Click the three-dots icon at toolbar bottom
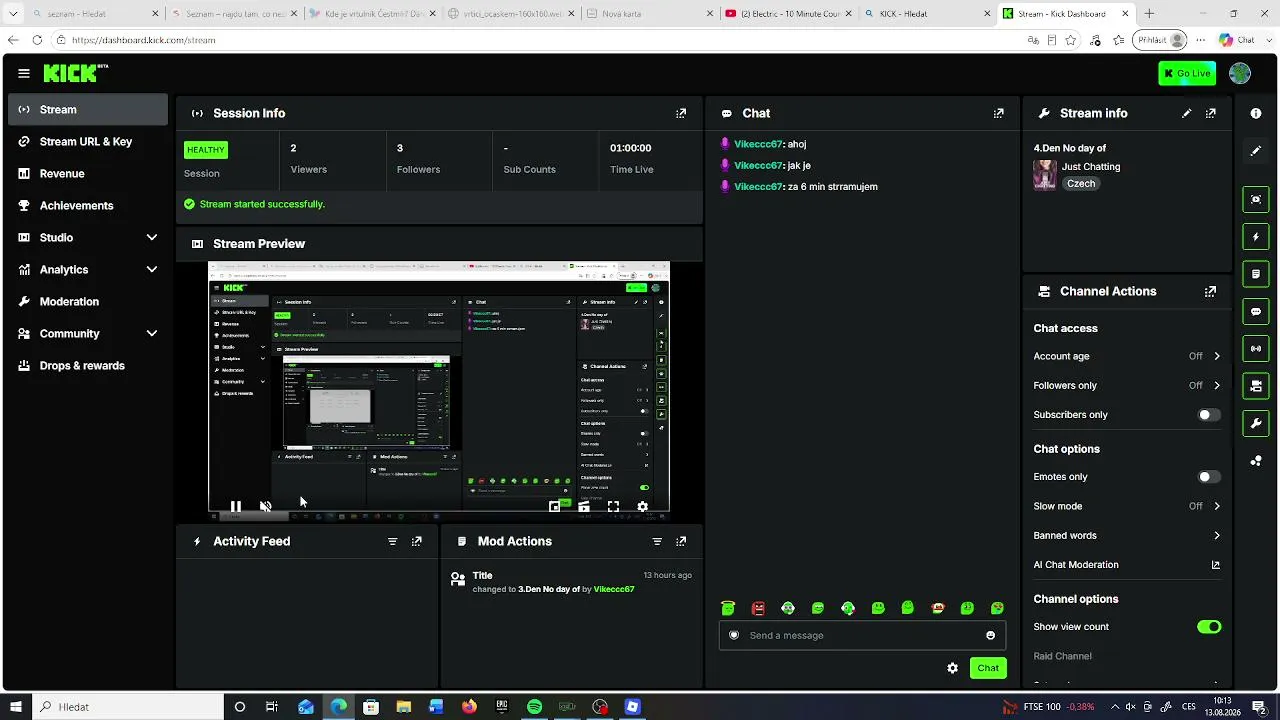 (1256, 461)
